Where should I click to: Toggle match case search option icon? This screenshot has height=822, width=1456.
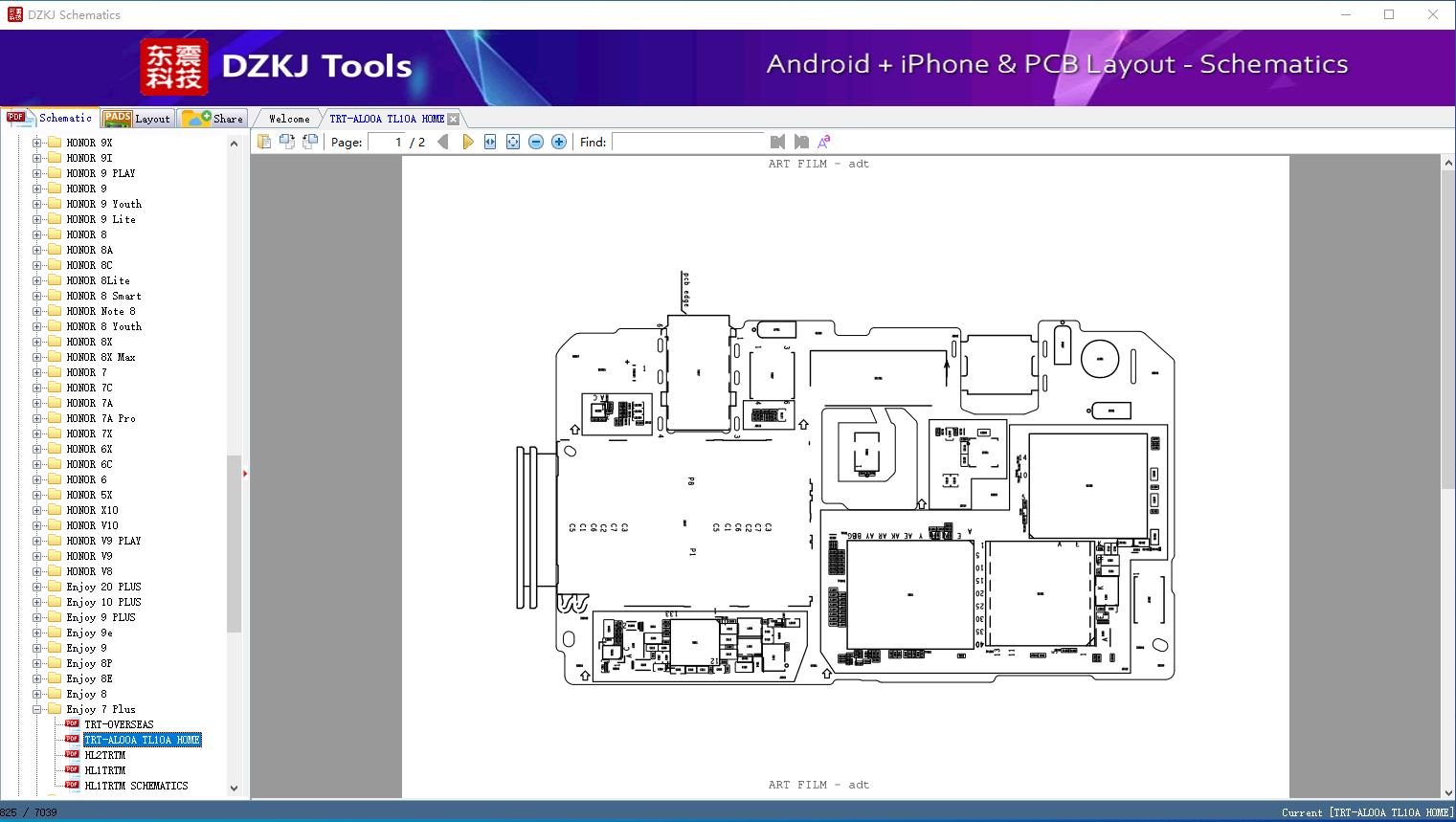[823, 142]
